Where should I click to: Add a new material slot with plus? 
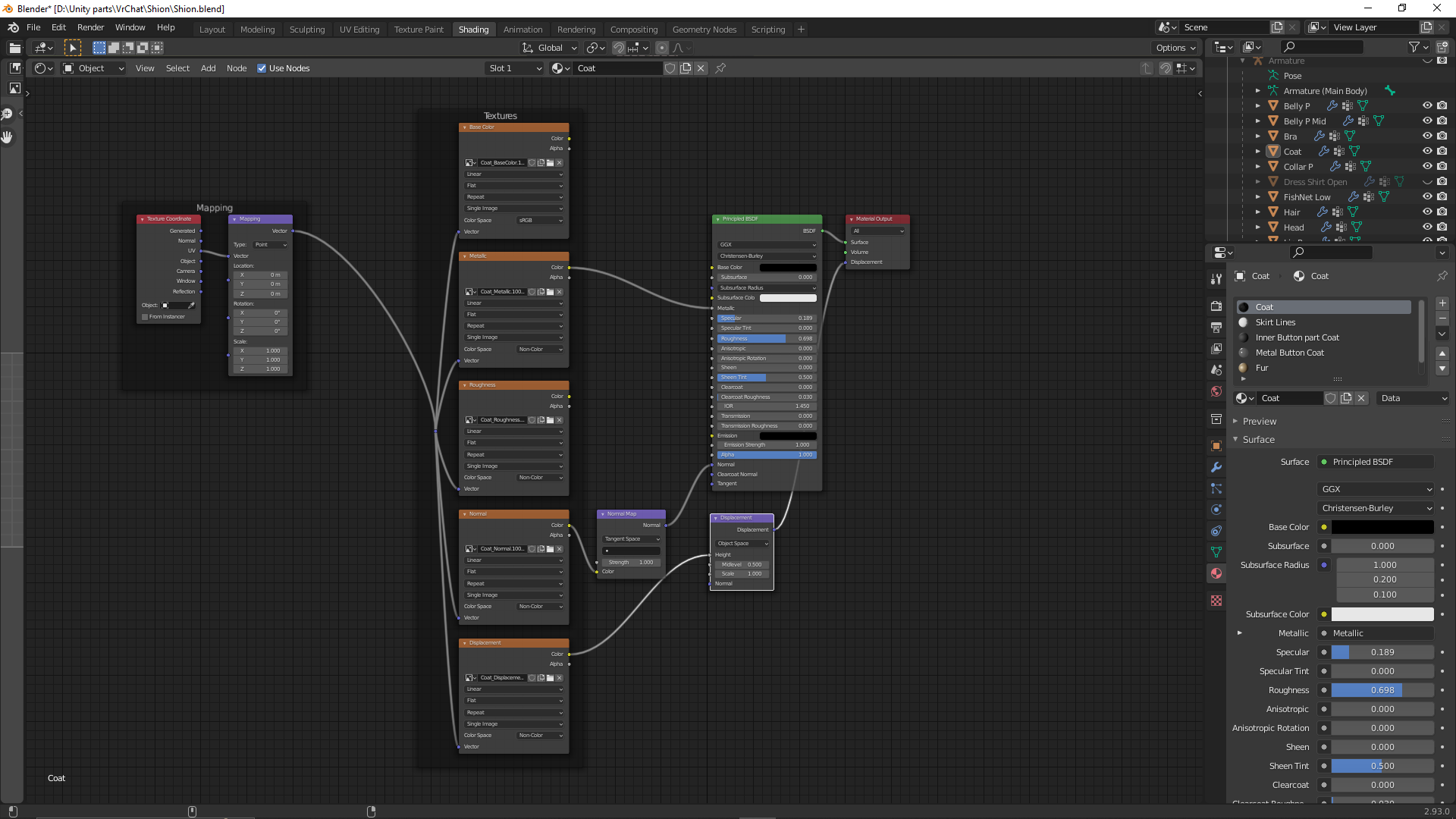pos(1442,303)
